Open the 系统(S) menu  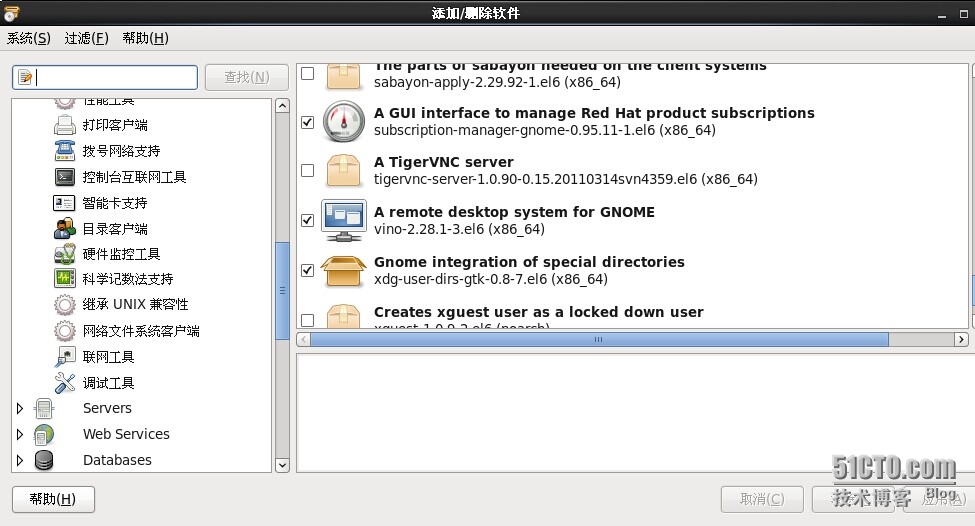(29, 39)
